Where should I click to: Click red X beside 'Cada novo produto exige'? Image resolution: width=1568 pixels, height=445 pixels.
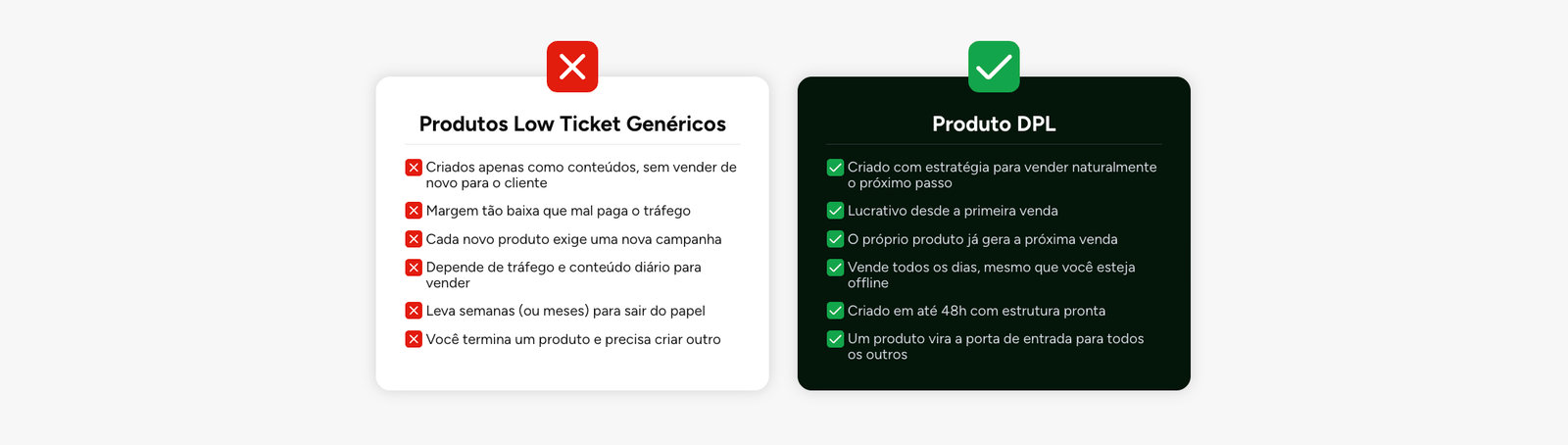pos(414,239)
